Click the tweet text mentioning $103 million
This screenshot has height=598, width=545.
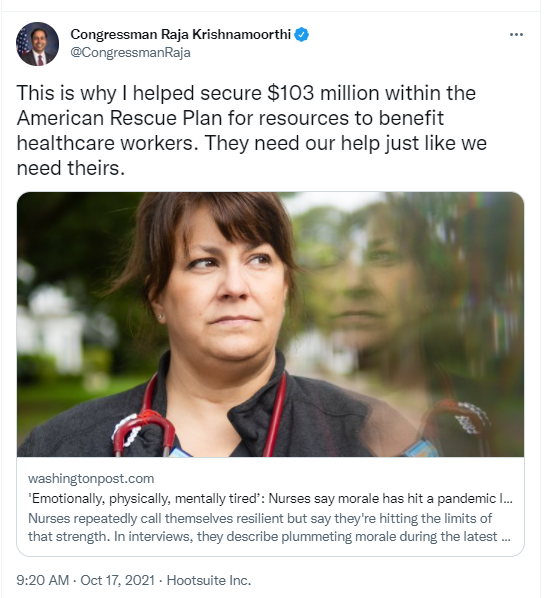(246, 93)
